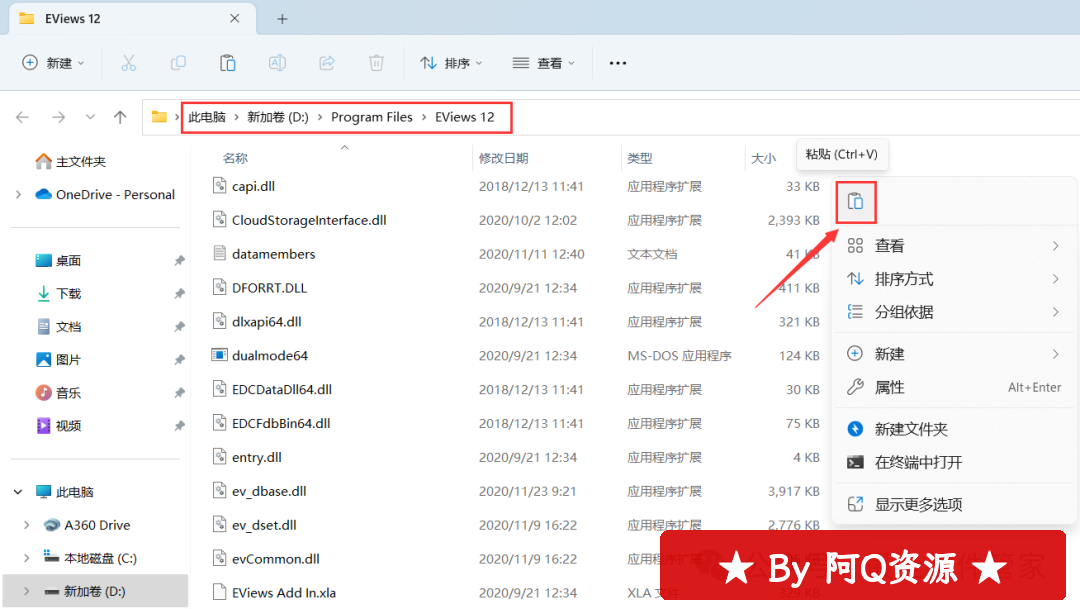Open the 查看 view dropdown in toolbar
1080x609 pixels.
(544, 63)
